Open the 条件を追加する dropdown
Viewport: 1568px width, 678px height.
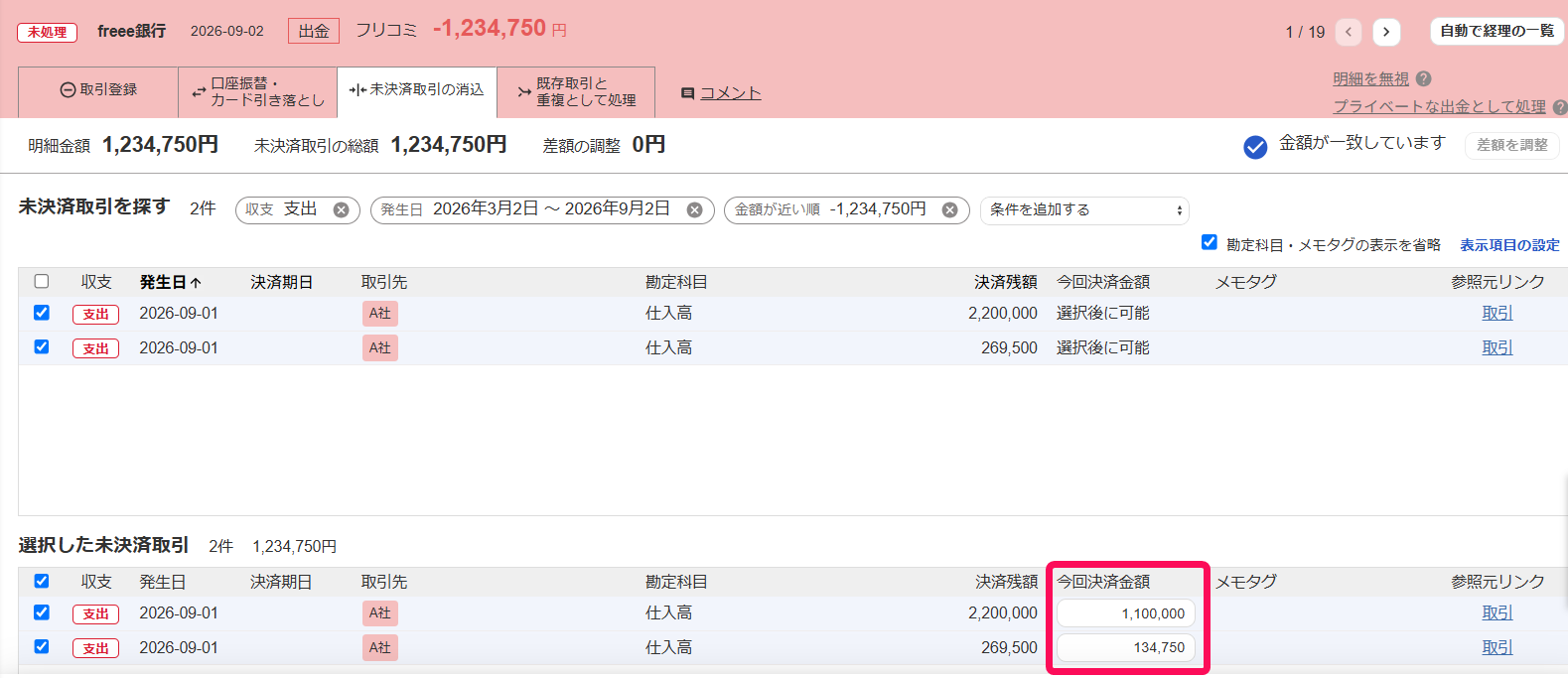pos(1084,210)
